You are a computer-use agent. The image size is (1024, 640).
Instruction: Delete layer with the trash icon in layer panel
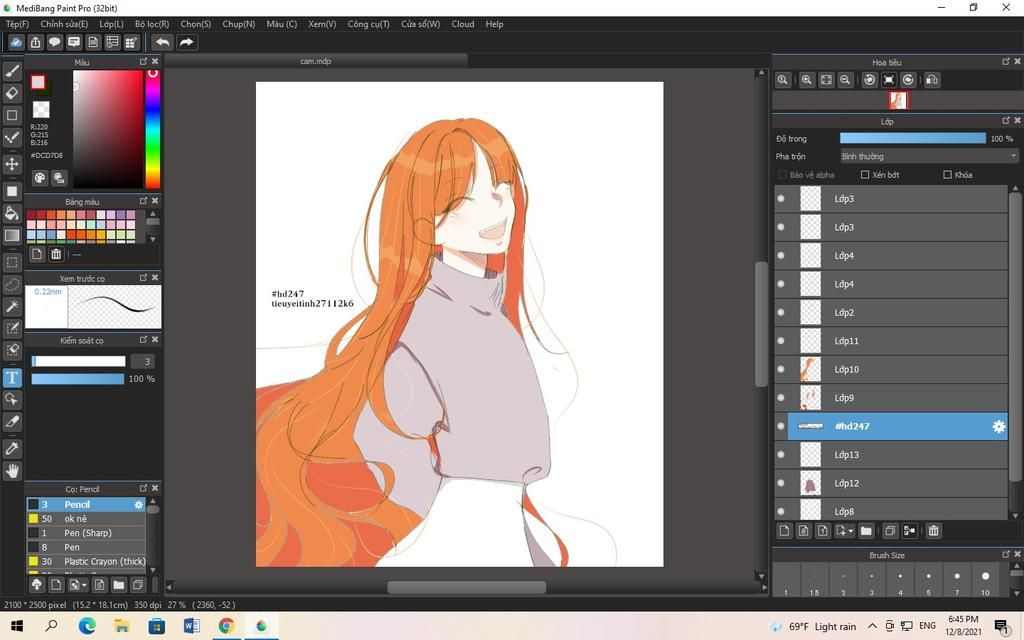pyautogui.click(x=933, y=531)
